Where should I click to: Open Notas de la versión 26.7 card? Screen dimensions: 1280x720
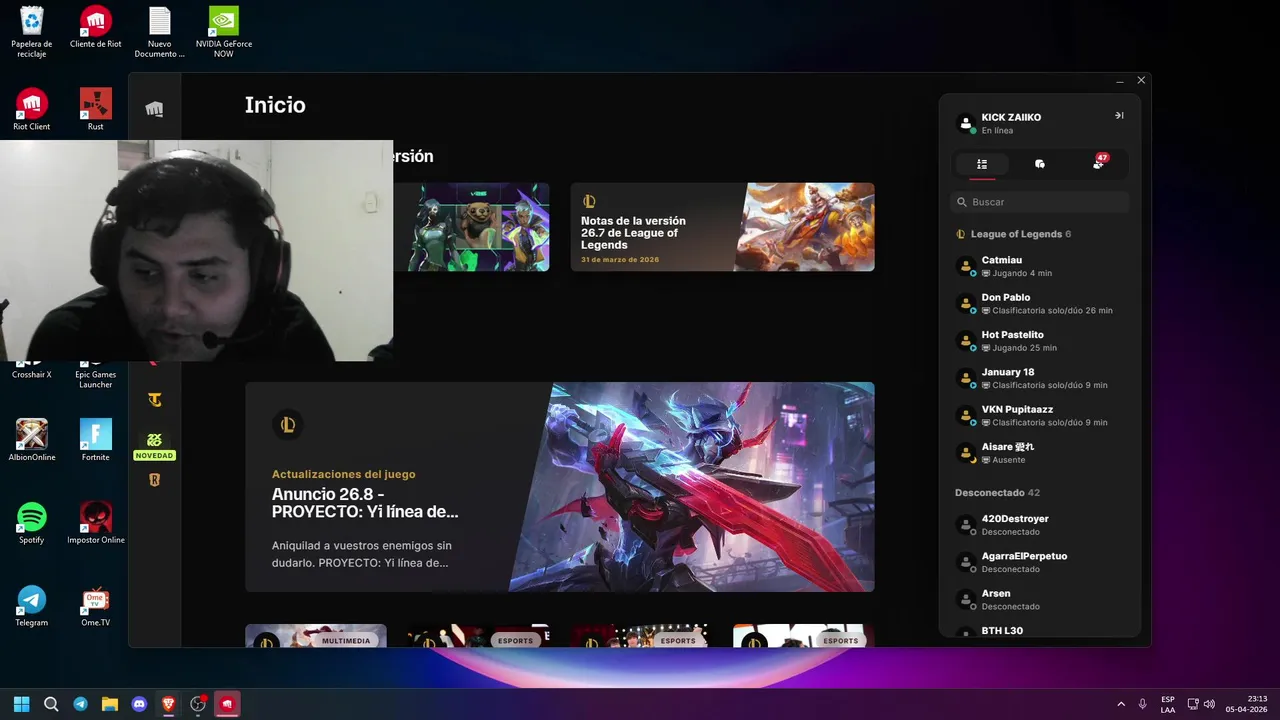click(722, 227)
